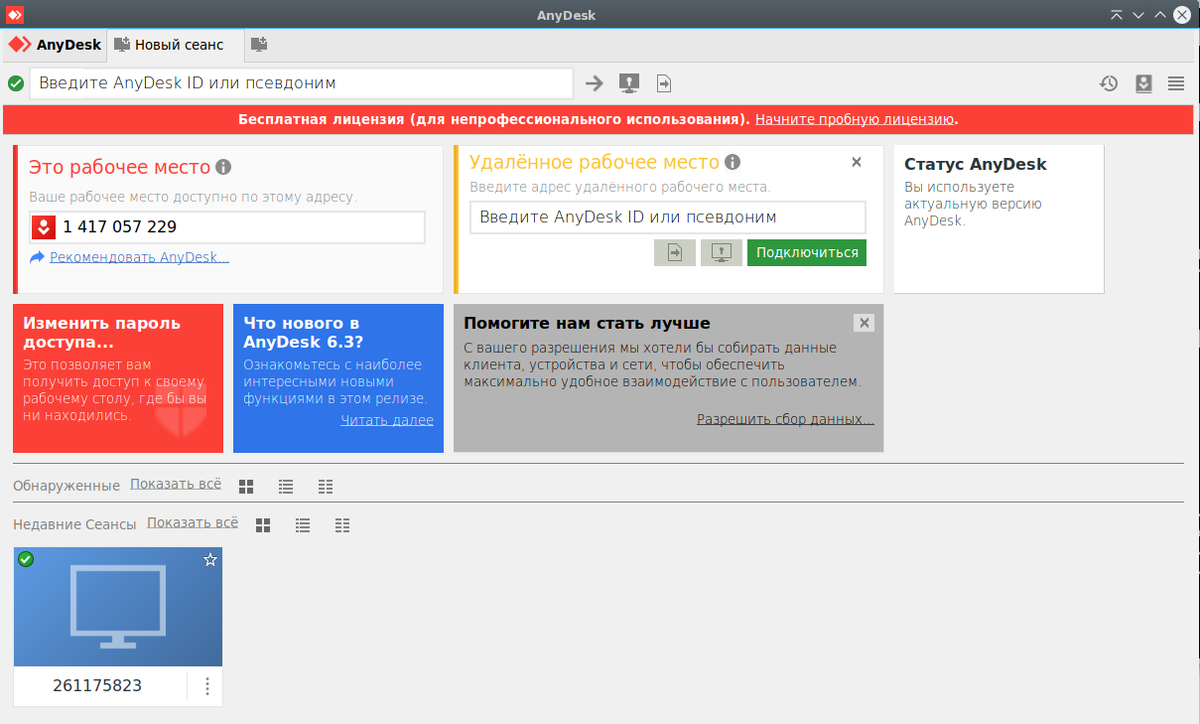Click 'Читать далее' link
The image size is (1200, 724).
[x=387, y=420]
